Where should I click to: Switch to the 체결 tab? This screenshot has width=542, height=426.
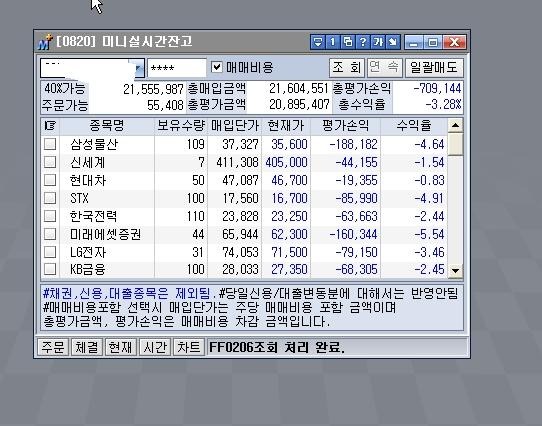click(87, 347)
